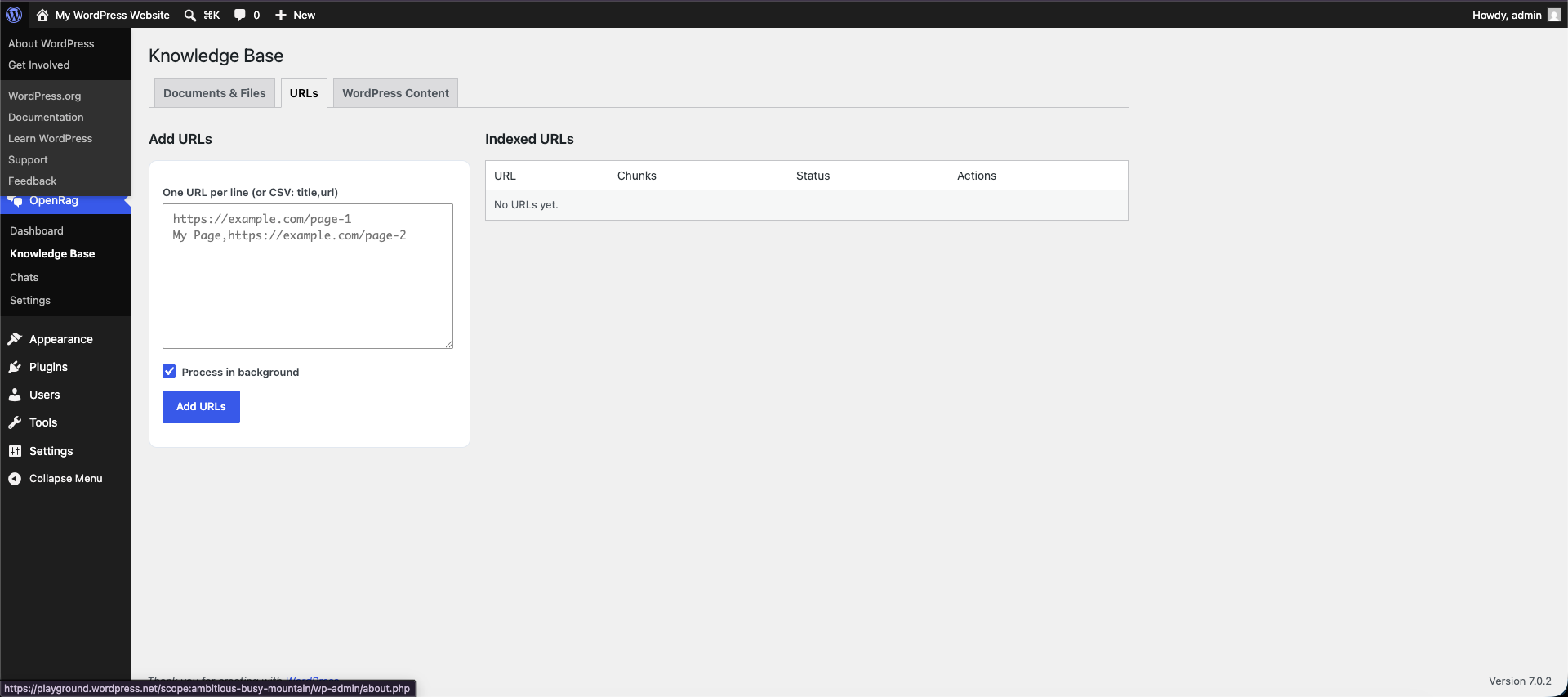Viewport: 1568px width, 697px height.
Task: Click the New plus icon
Action: tap(281, 15)
